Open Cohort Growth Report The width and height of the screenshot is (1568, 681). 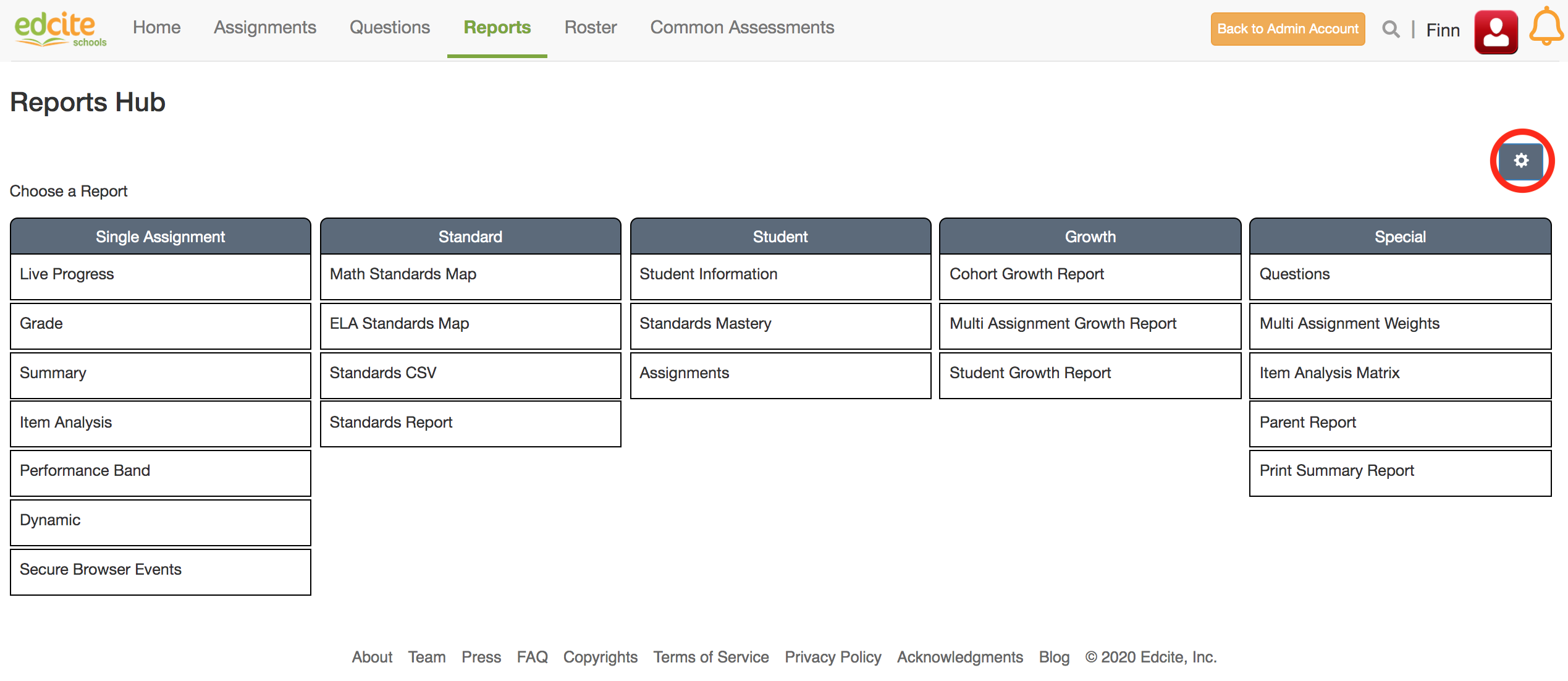point(1089,274)
